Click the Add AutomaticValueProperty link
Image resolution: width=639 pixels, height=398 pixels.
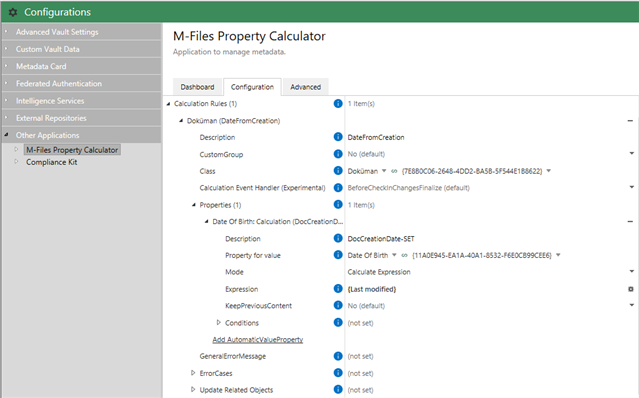coord(258,339)
